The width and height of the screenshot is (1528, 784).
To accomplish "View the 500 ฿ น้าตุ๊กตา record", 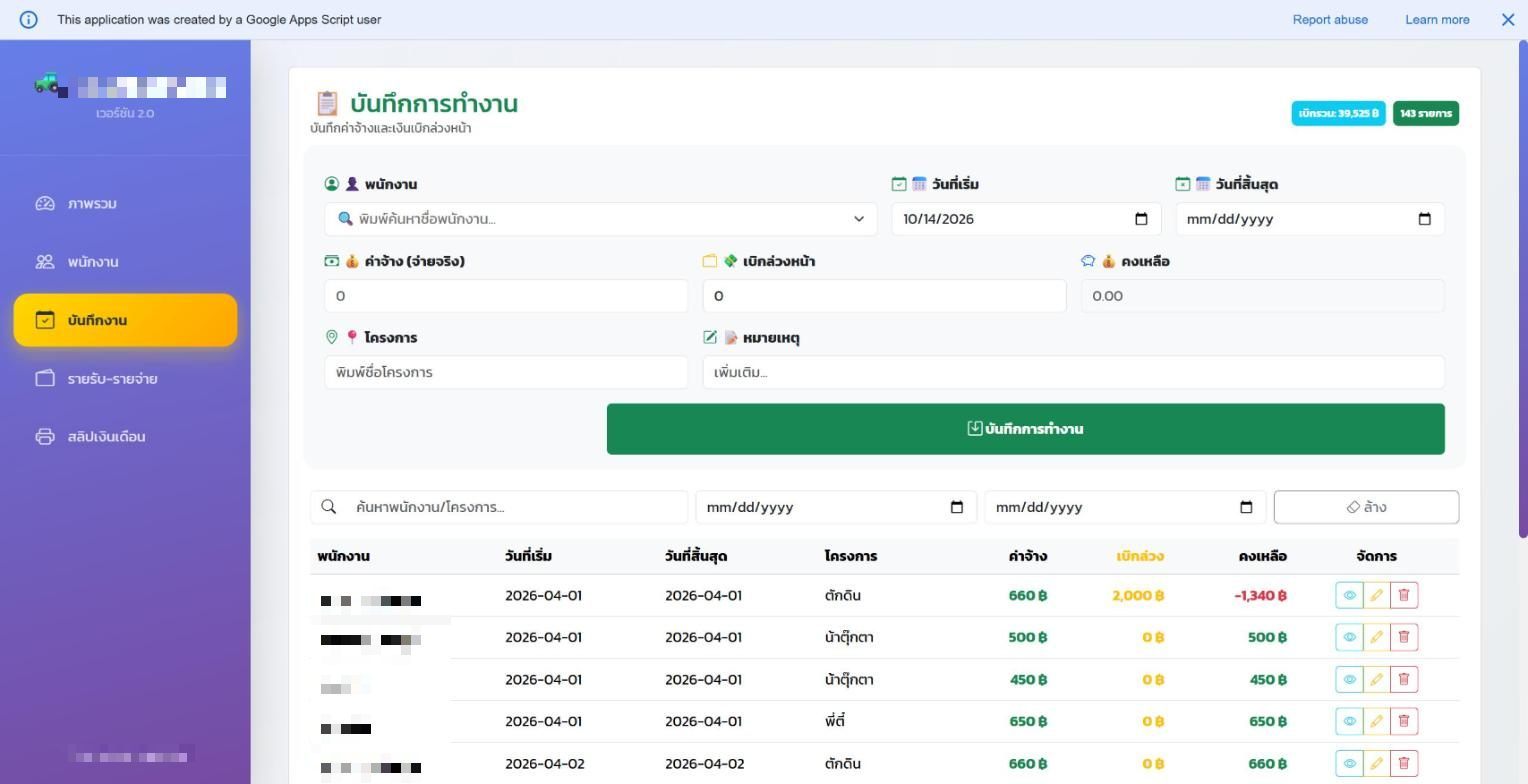I will (x=1349, y=637).
